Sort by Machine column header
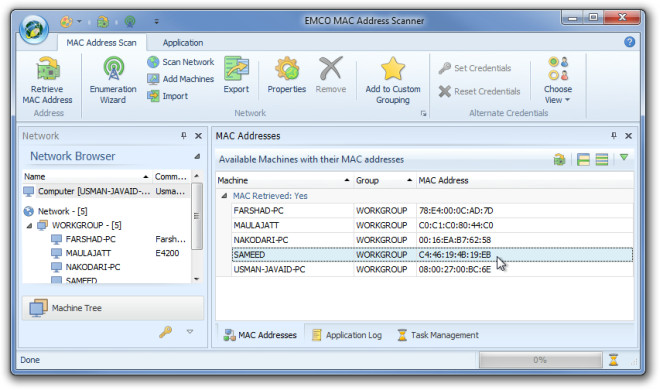The height and width of the screenshot is (390, 660). [284, 180]
